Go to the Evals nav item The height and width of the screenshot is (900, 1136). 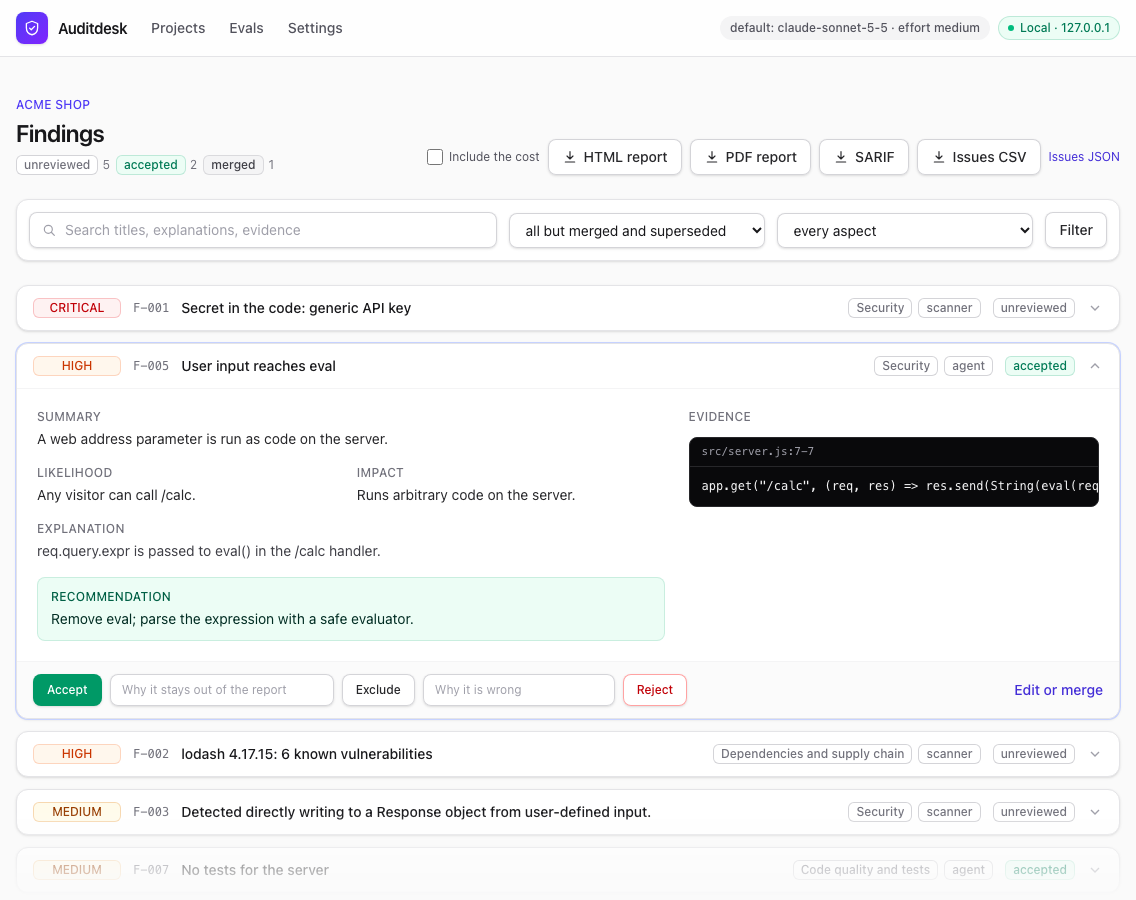[246, 28]
